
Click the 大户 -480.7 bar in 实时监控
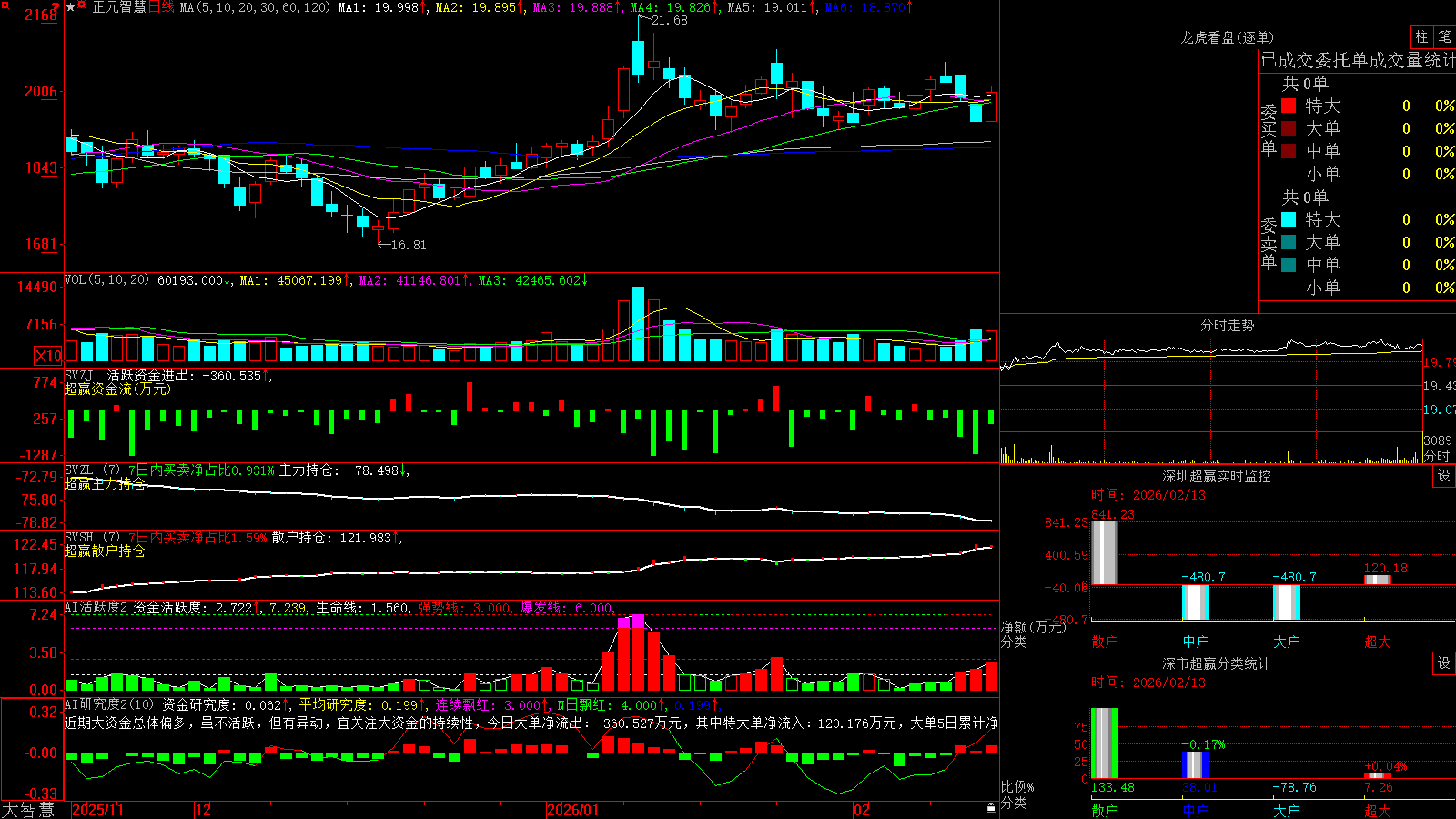pyautogui.click(x=1287, y=602)
